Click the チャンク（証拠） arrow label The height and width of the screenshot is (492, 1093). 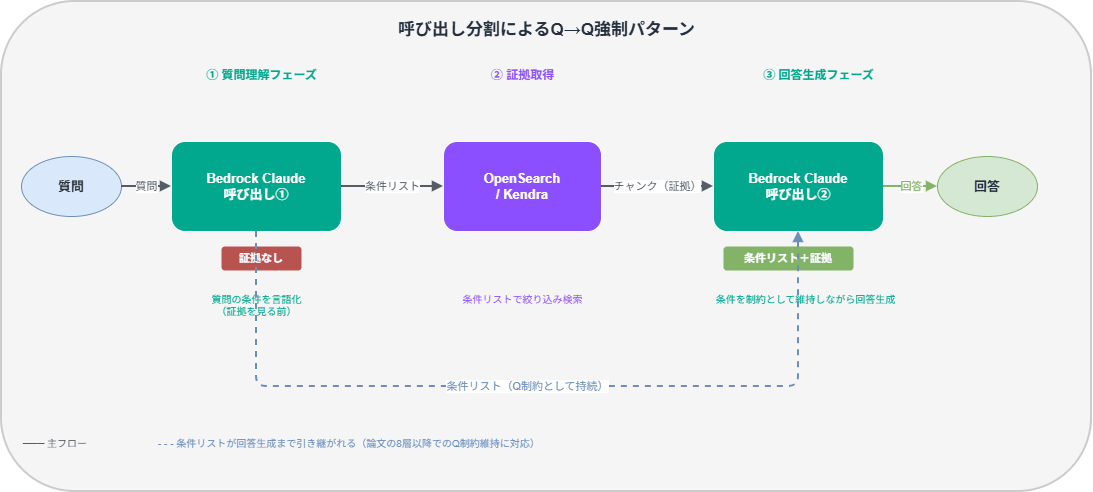click(656, 186)
